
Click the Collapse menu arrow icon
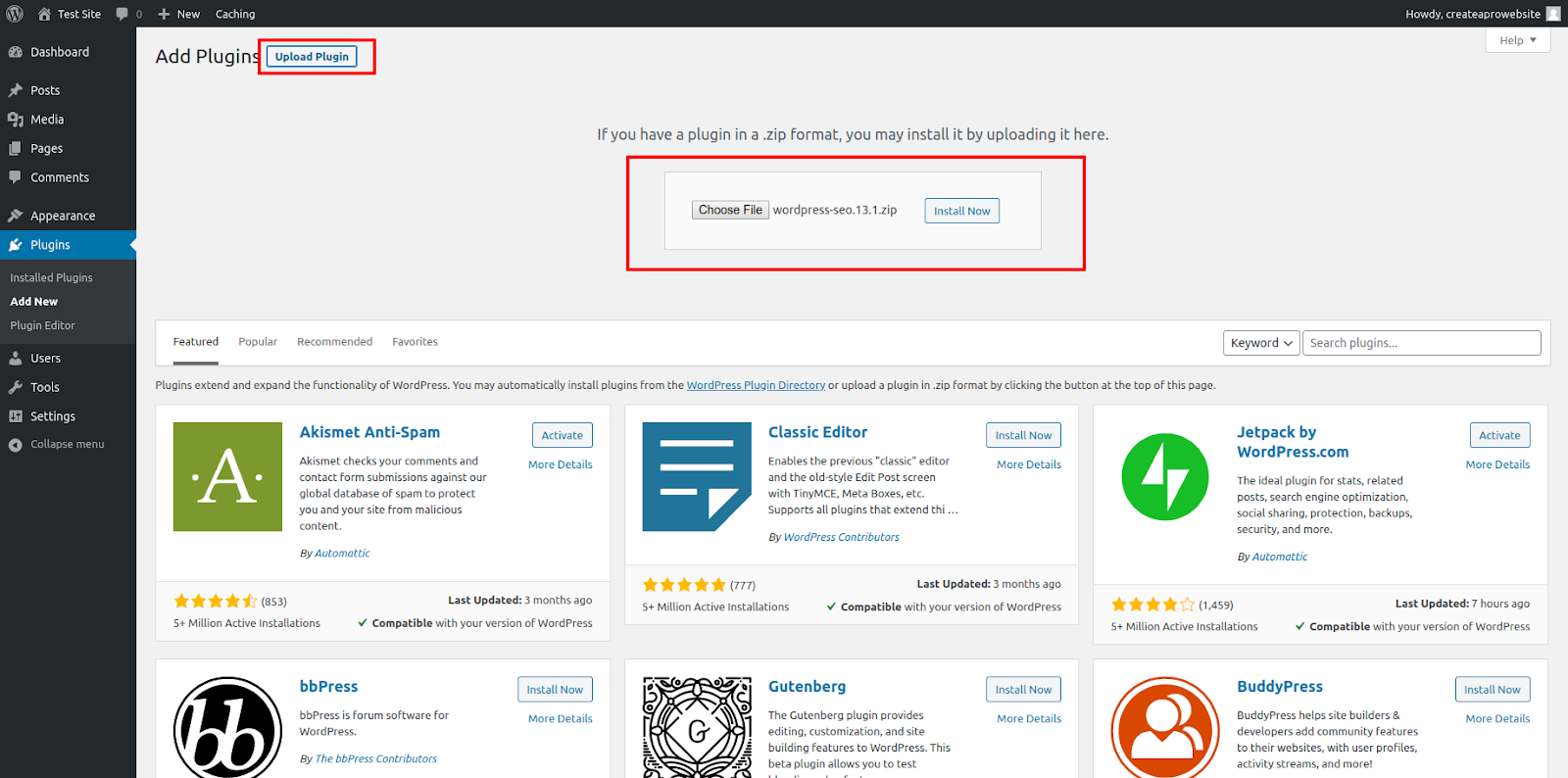pos(16,445)
